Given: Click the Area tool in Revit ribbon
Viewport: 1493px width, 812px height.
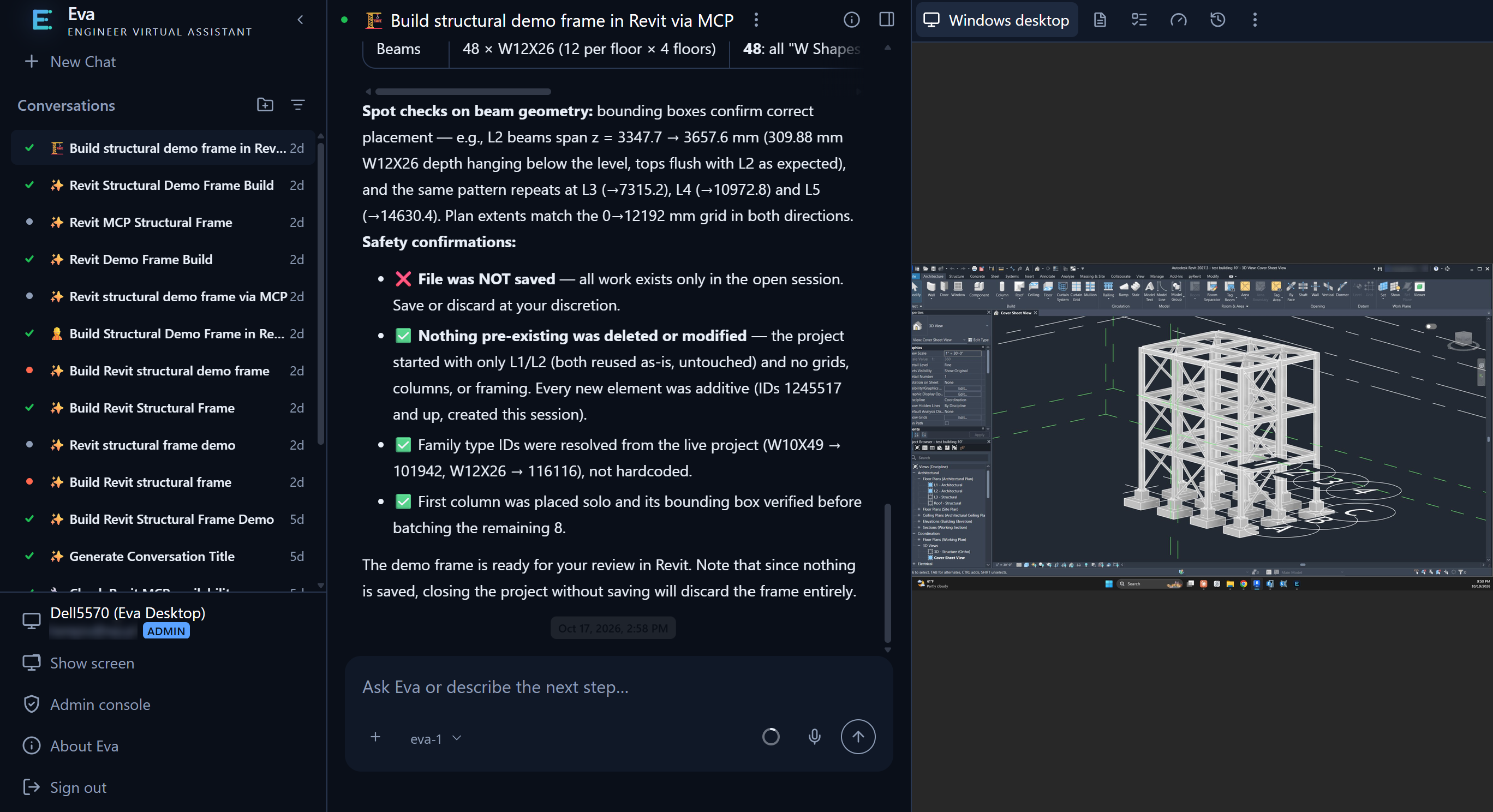Looking at the screenshot, I should (1245, 289).
